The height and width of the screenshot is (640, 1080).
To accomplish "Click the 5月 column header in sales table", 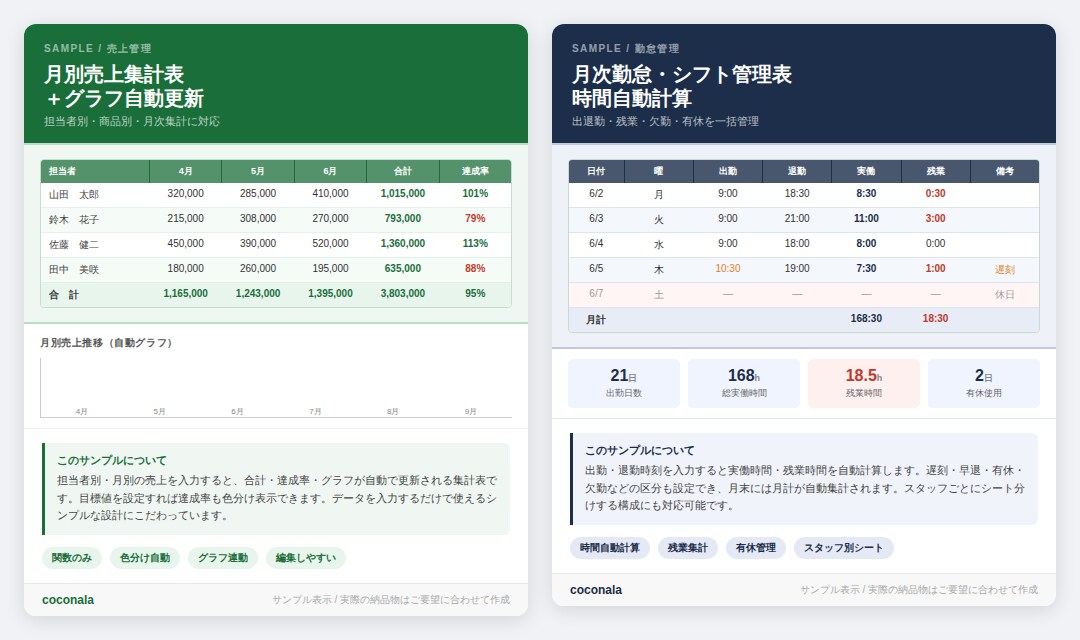I will coord(258,171).
